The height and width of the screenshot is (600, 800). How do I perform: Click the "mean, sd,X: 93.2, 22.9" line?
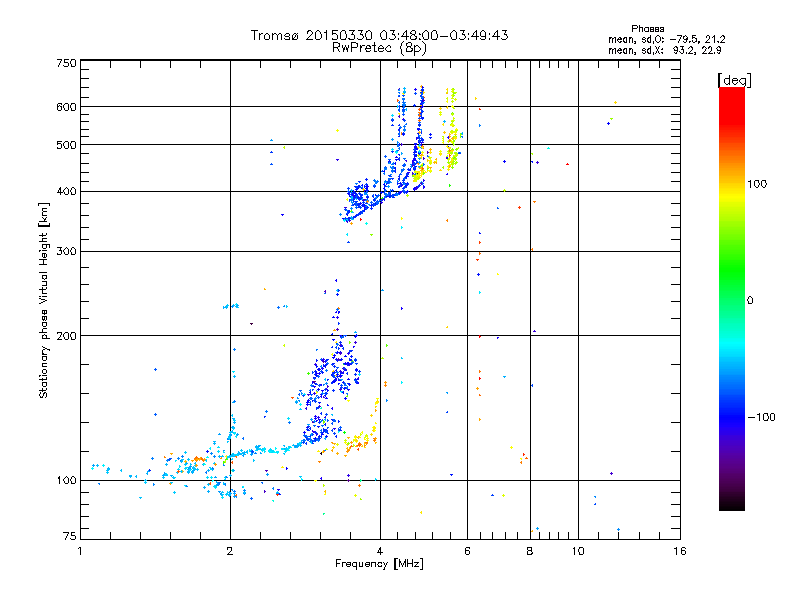pos(665,51)
